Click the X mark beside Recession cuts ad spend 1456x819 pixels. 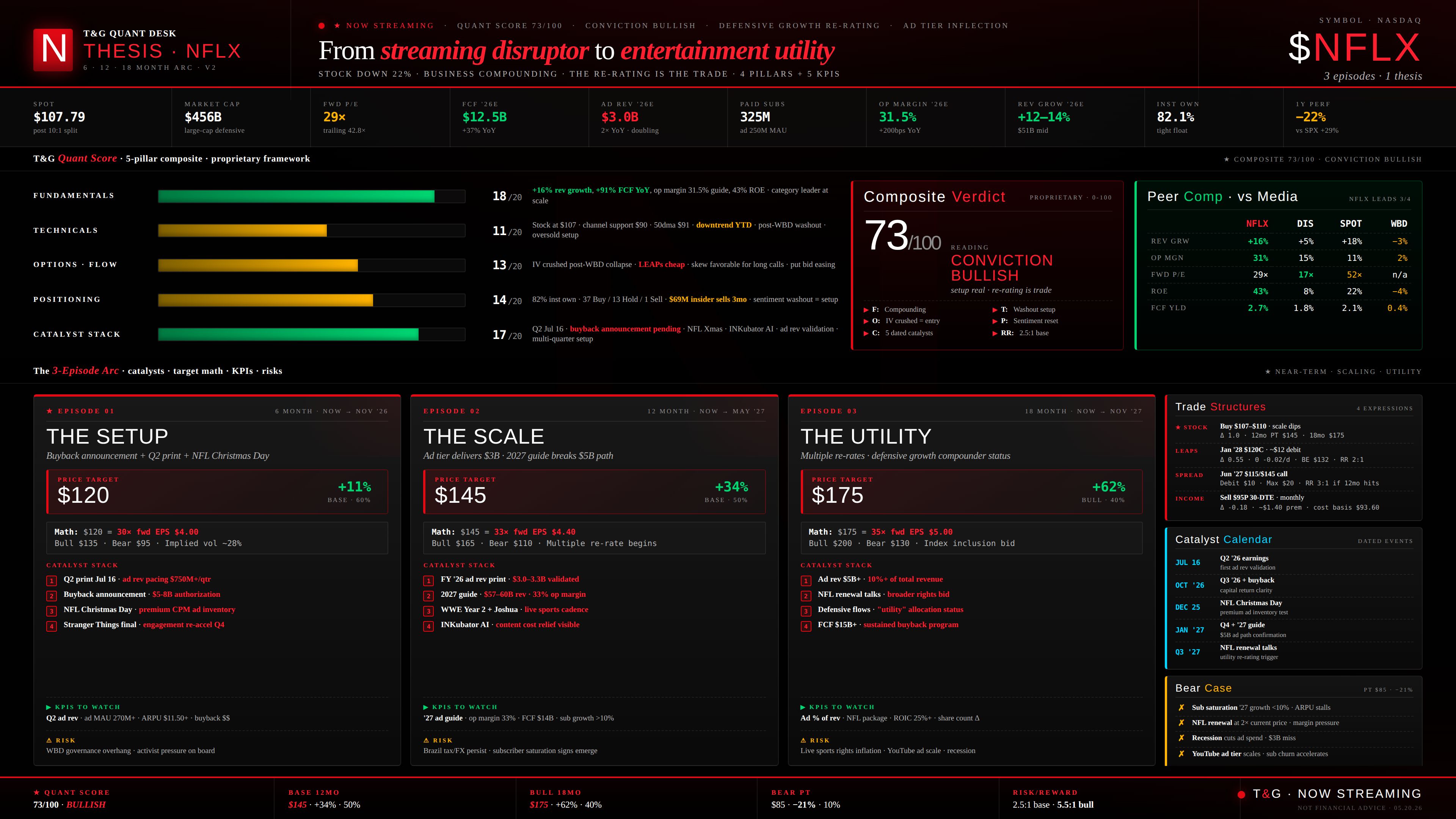[1181, 738]
